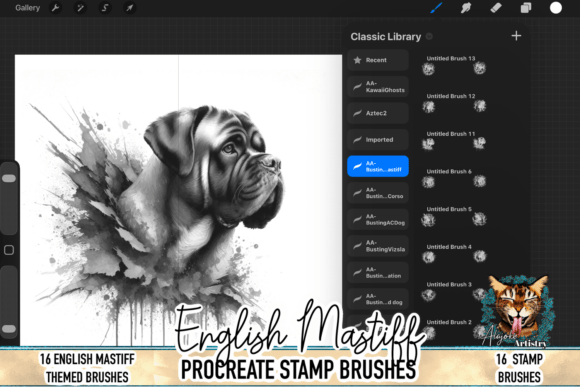The width and height of the screenshot is (580, 387).
Task: Select Untitled Brush 13
Action: point(454,65)
